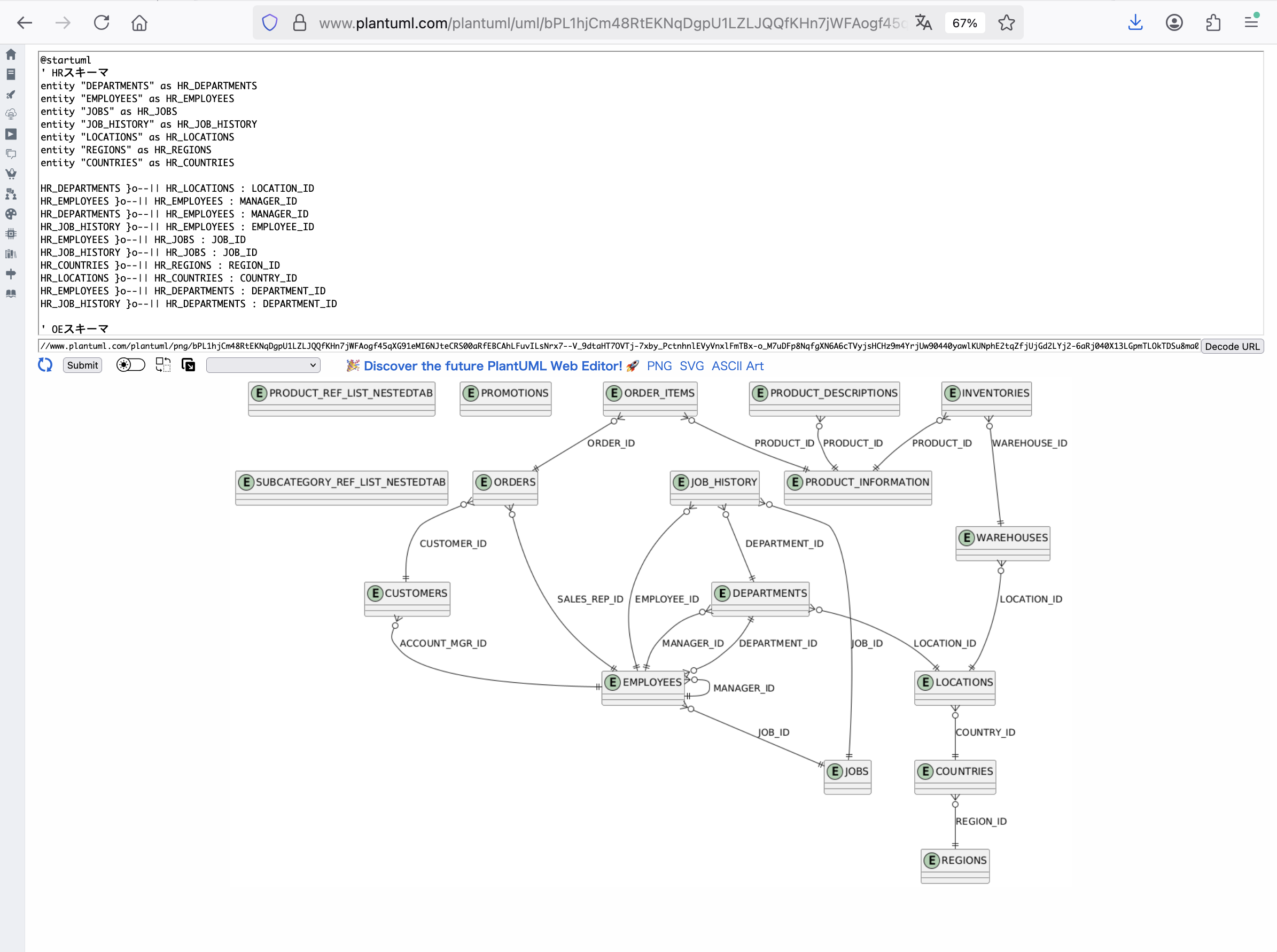
Task: Open the empty dropdown next to the toolbar icons
Action: [263, 365]
